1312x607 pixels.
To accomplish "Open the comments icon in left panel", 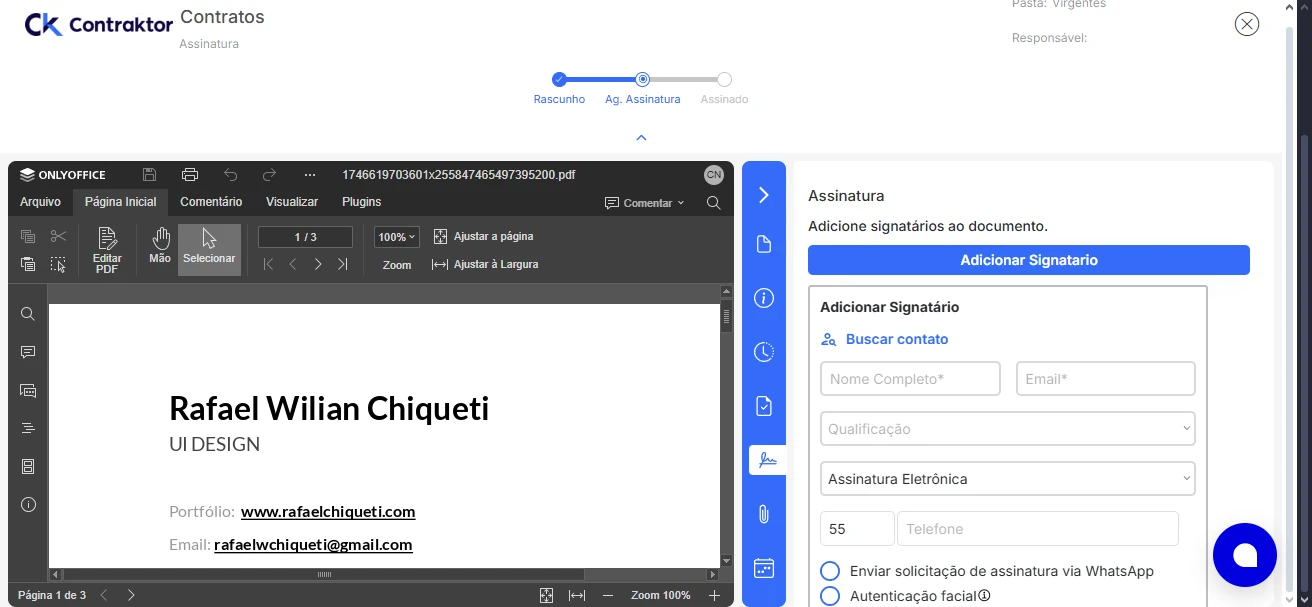I will [x=28, y=352].
